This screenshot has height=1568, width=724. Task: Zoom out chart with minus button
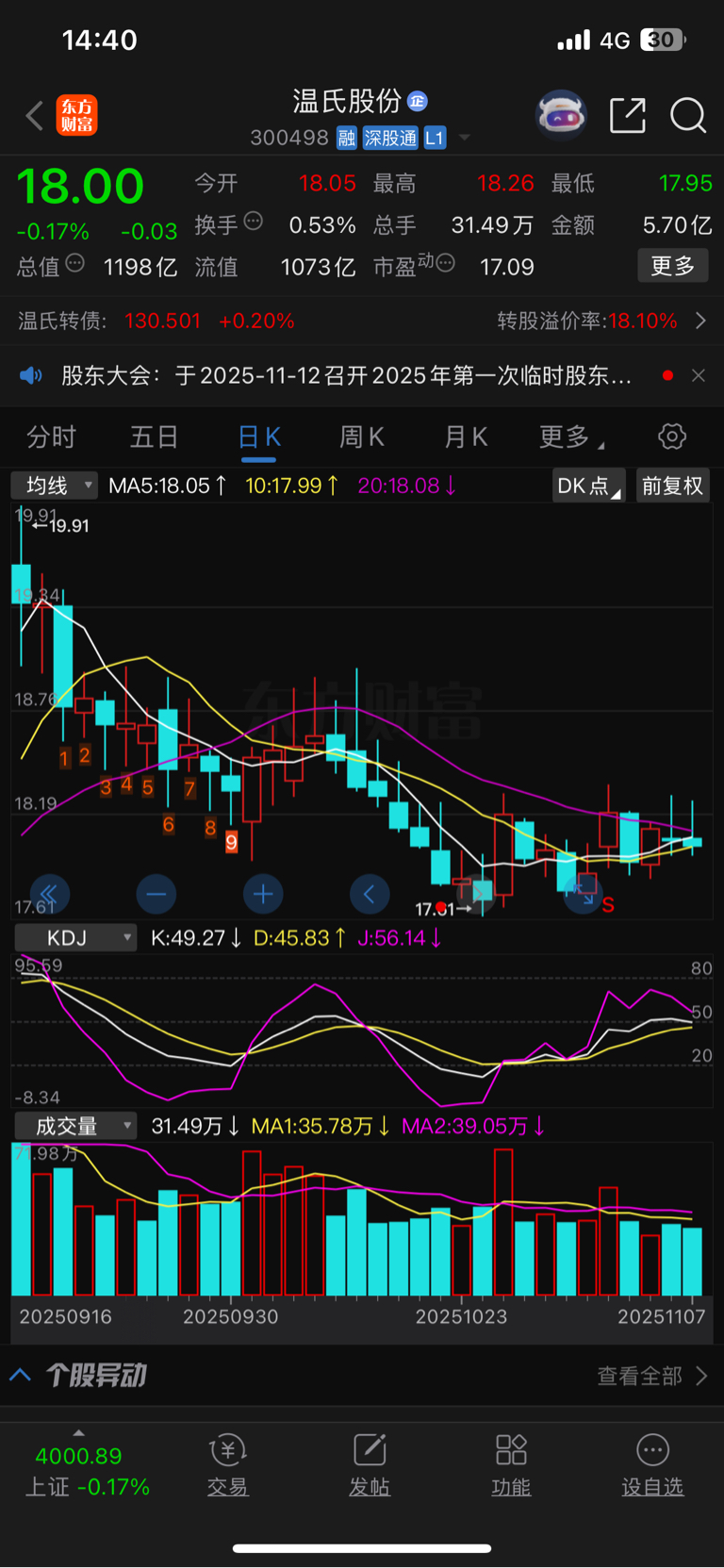(x=156, y=894)
